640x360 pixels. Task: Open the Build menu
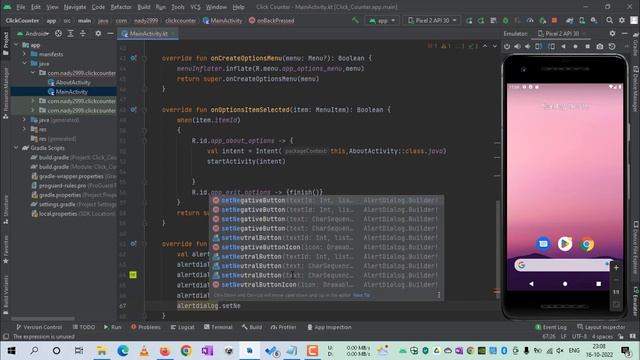(x=144, y=7)
